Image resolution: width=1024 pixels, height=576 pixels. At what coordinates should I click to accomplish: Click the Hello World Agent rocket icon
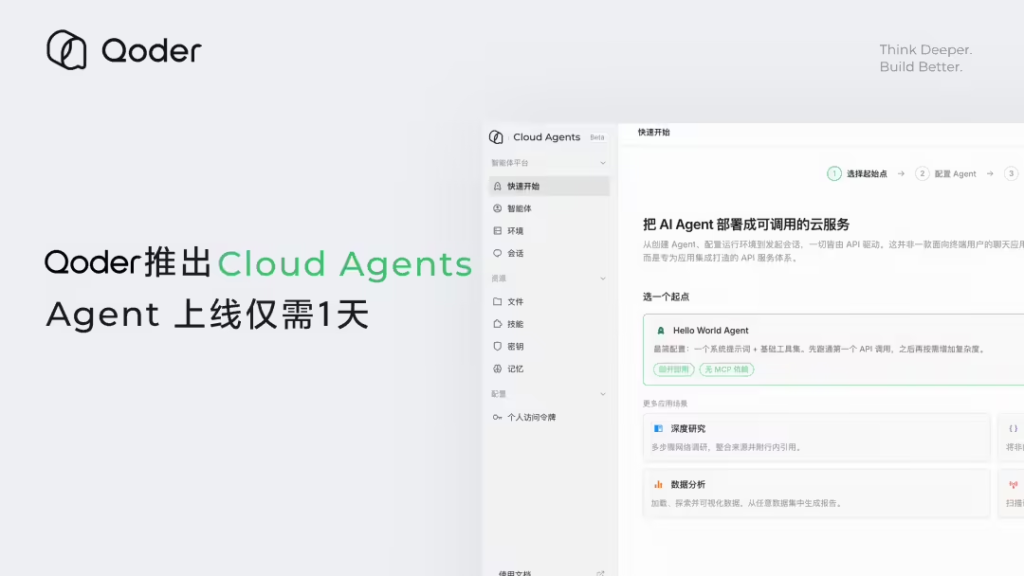click(661, 330)
